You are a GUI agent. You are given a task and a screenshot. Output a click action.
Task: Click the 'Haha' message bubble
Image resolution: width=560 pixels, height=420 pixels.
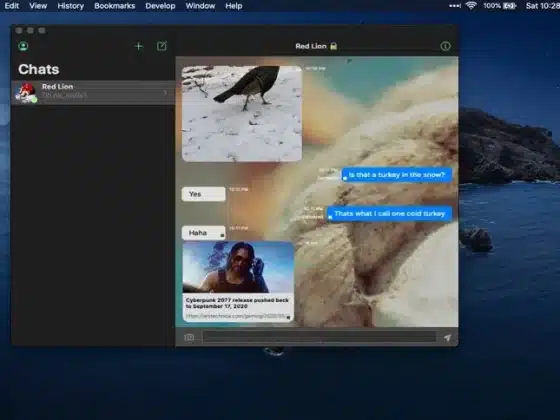point(204,233)
